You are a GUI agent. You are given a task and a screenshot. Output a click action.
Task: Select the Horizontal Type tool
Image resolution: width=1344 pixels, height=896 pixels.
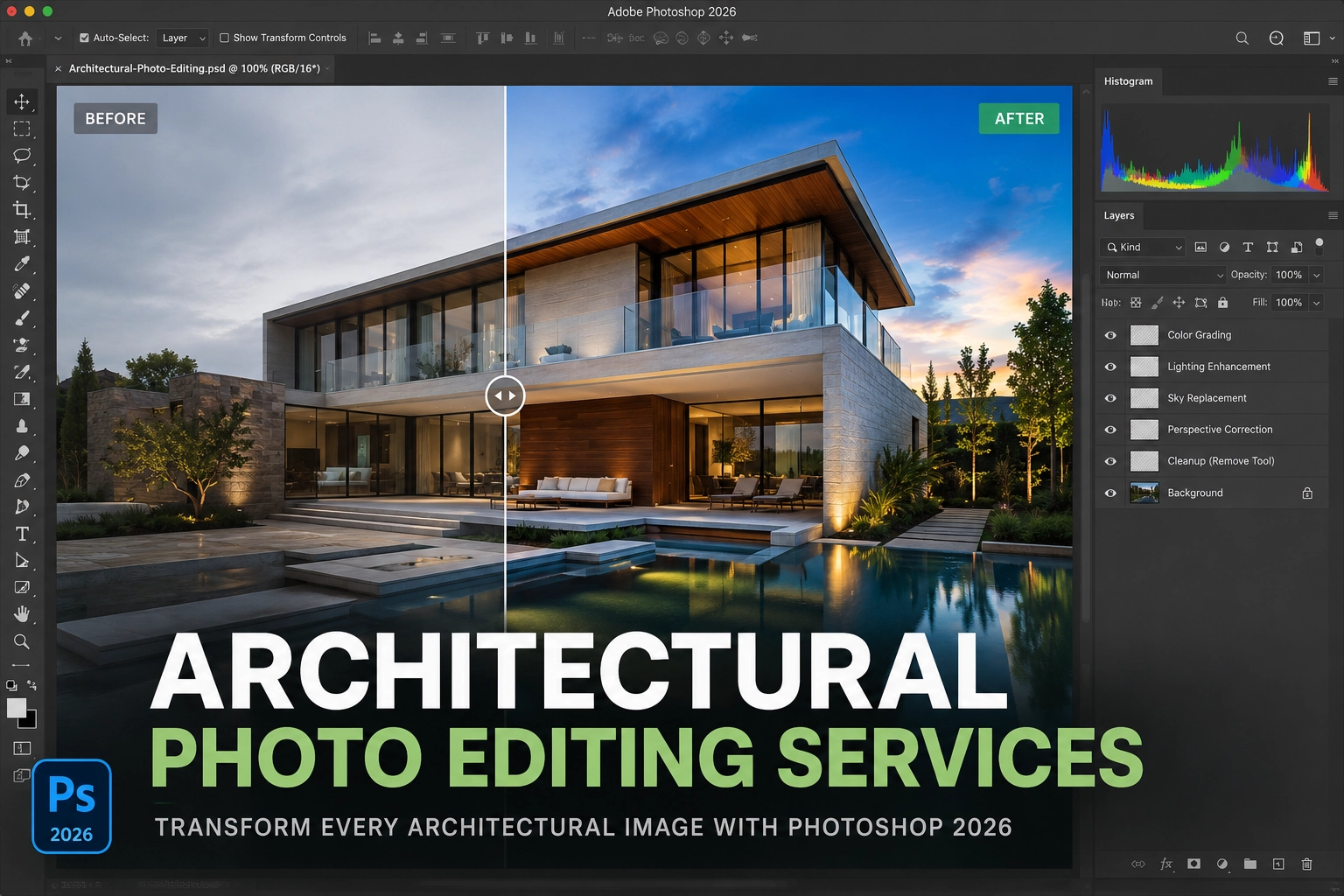point(22,534)
